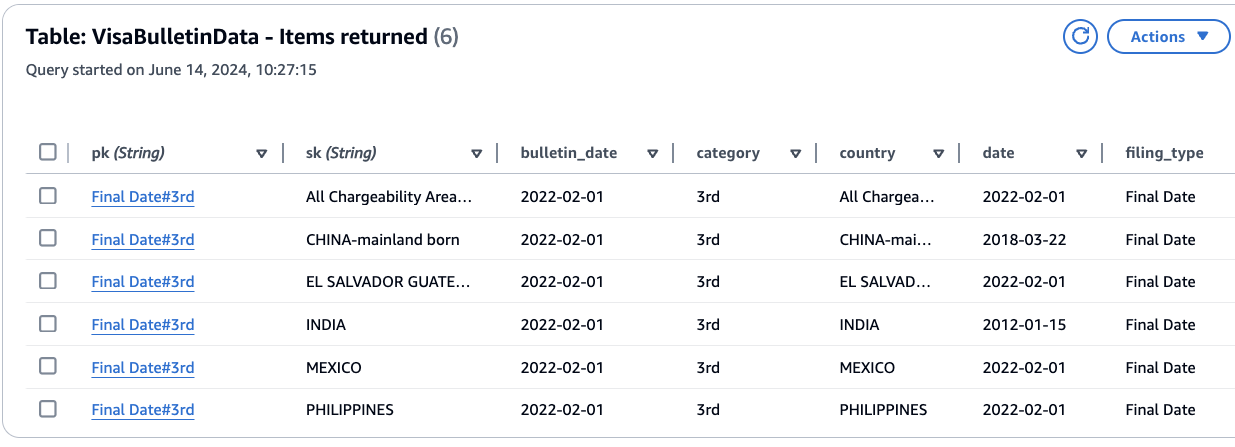Open Final Date#3rd link for PHILIPPINES row
The width and height of the screenshot is (1235, 447).
point(143,410)
